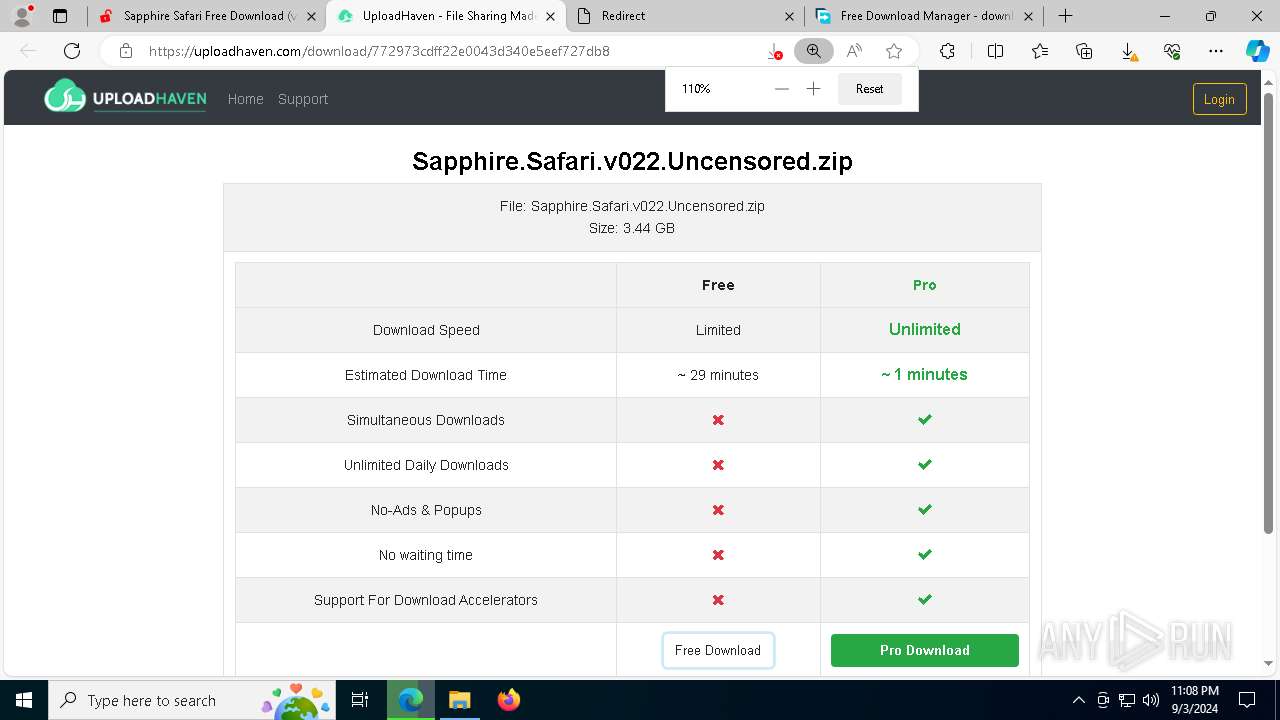Open the Support nav link
Viewport: 1280px width, 720px height.
click(303, 99)
